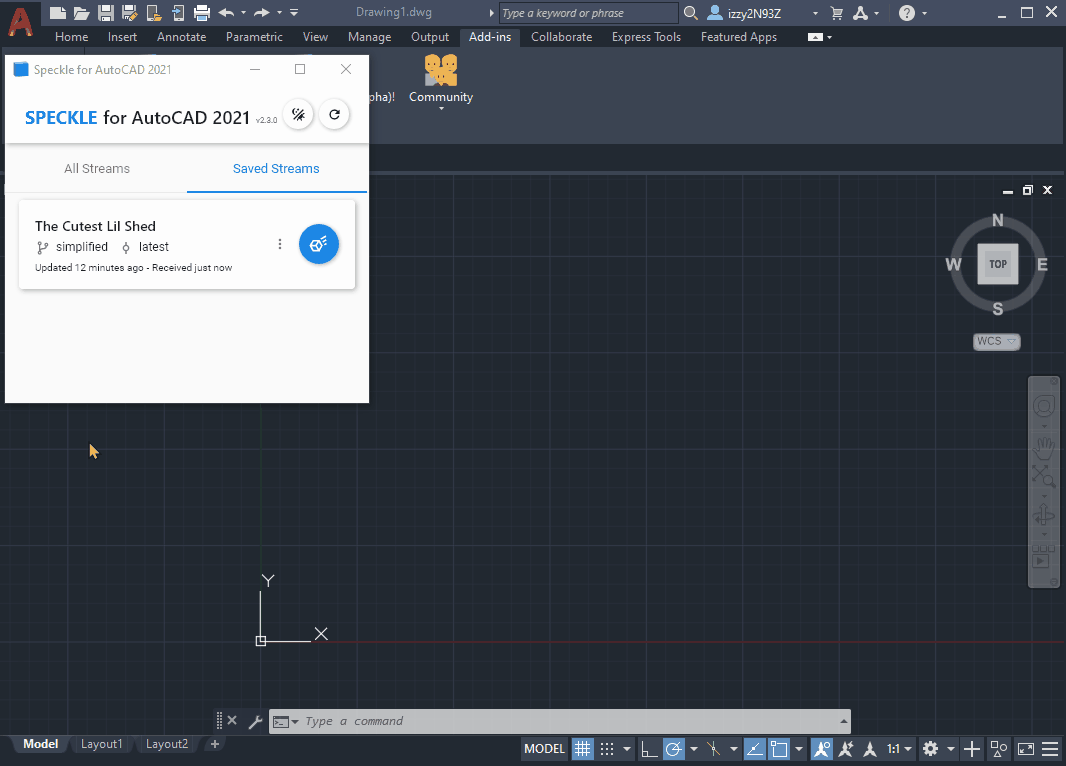Click Save to Web and Mobile icon
The image size is (1066, 766).
[x=177, y=12]
